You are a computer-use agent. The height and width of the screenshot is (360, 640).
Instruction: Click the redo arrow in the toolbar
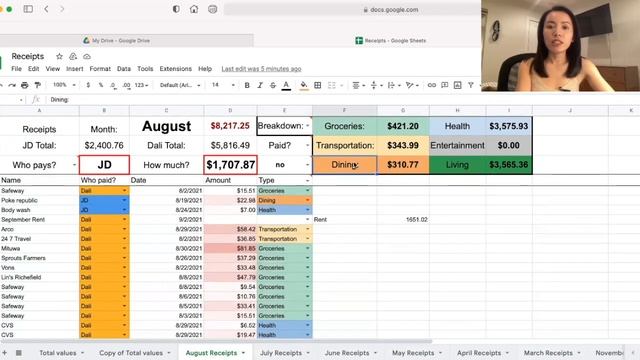coord(12,85)
